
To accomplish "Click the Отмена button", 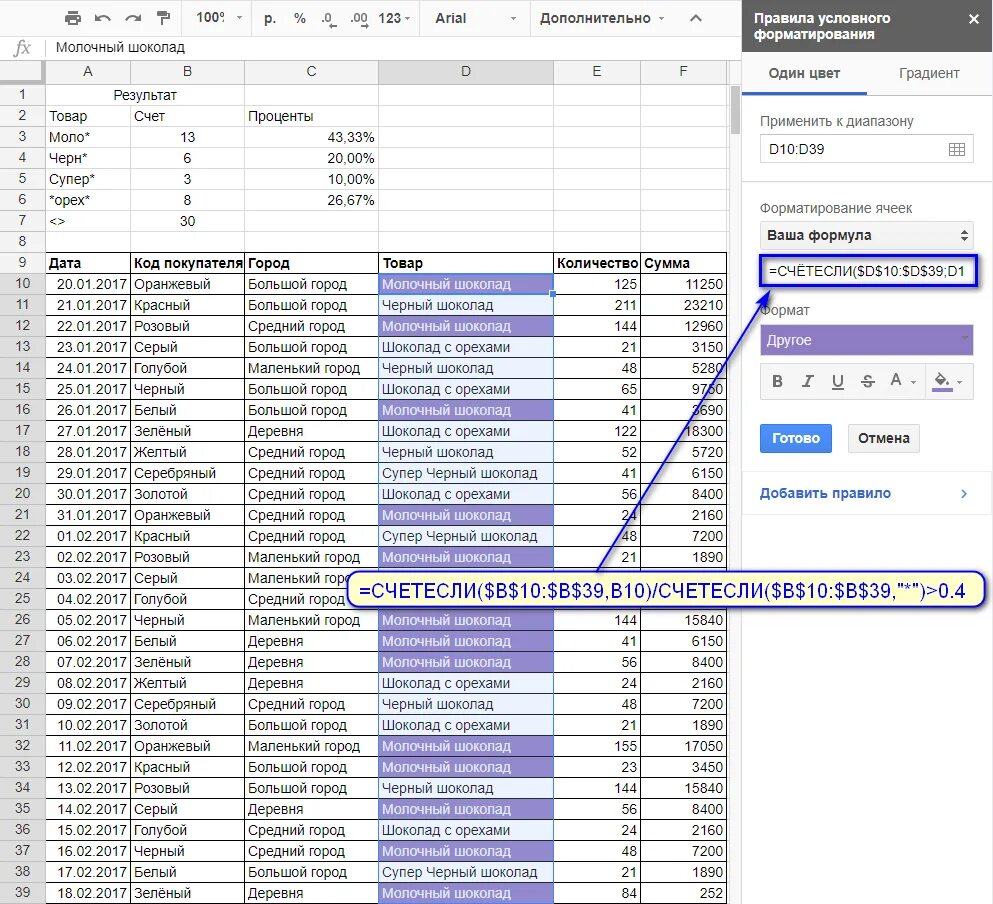I will (883, 438).
